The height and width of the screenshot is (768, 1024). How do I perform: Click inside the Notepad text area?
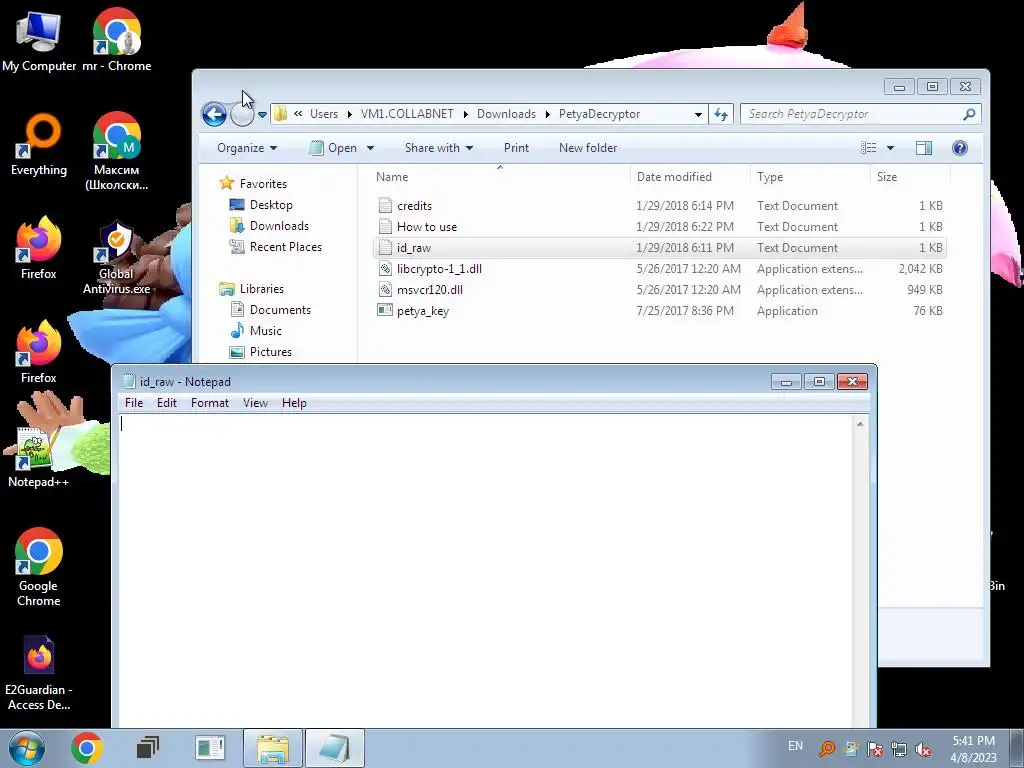click(485, 571)
